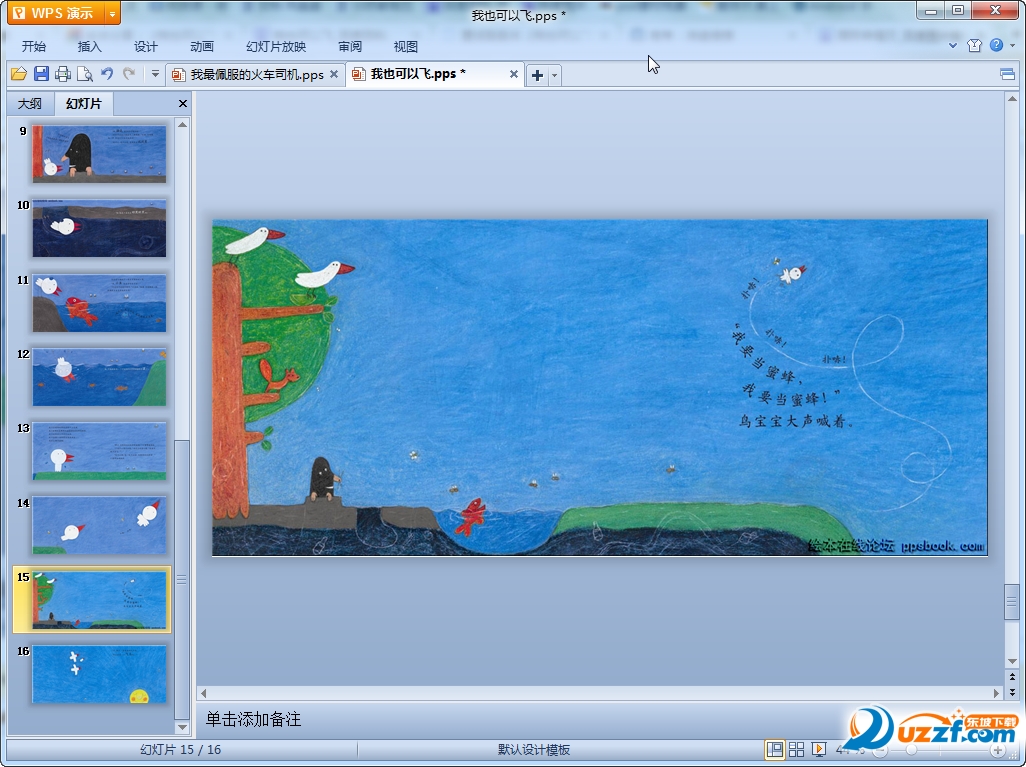
Task: Expand the new document dropdown arrow
Action: 554,75
